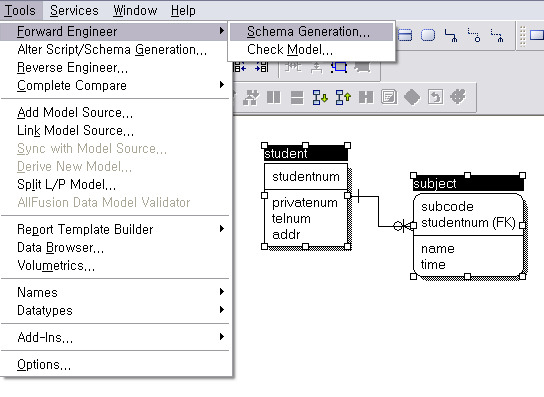
Task: Open the Services menu
Action: point(74,10)
